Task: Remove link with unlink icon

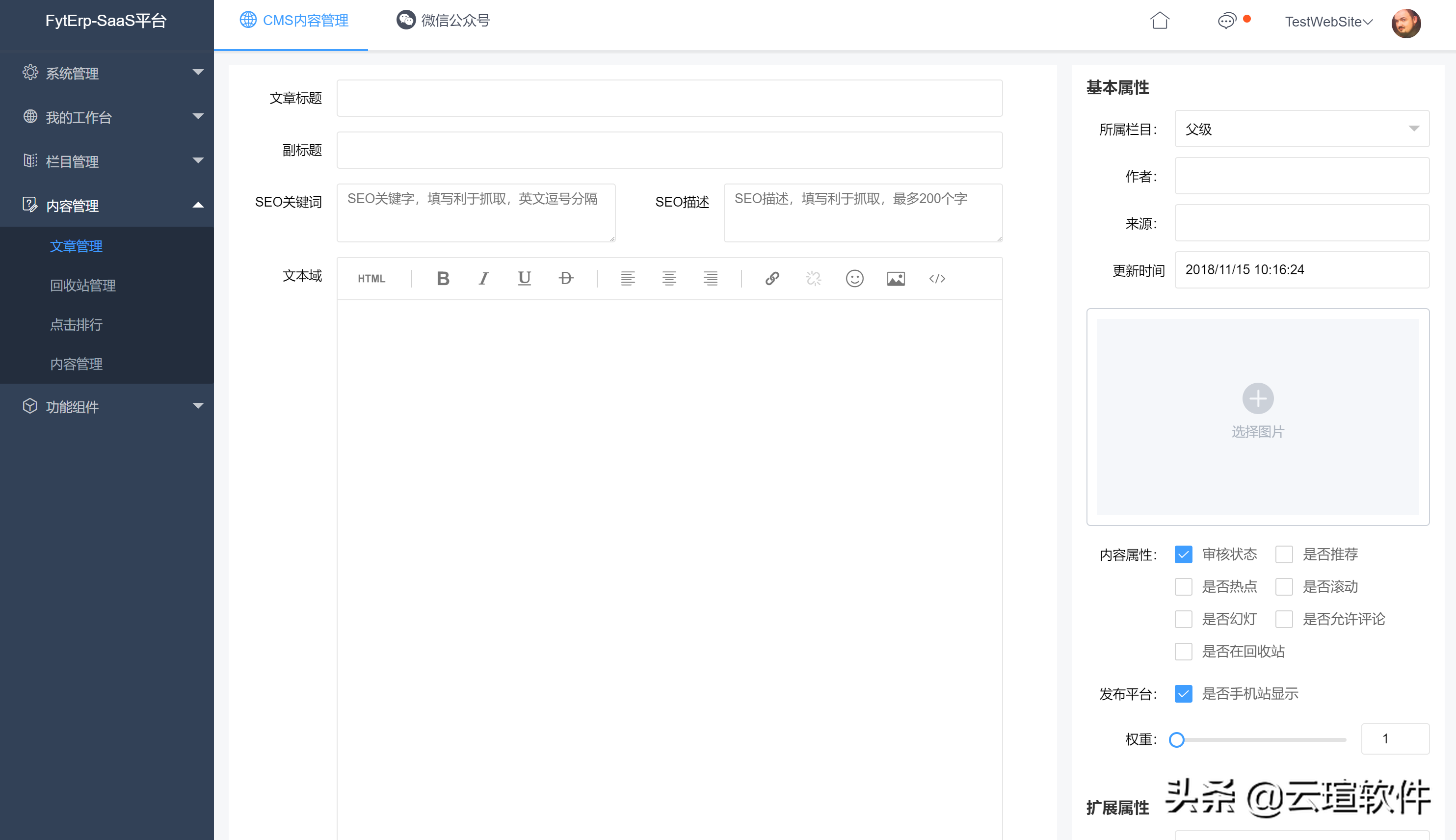Action: (x=813, y=279)
